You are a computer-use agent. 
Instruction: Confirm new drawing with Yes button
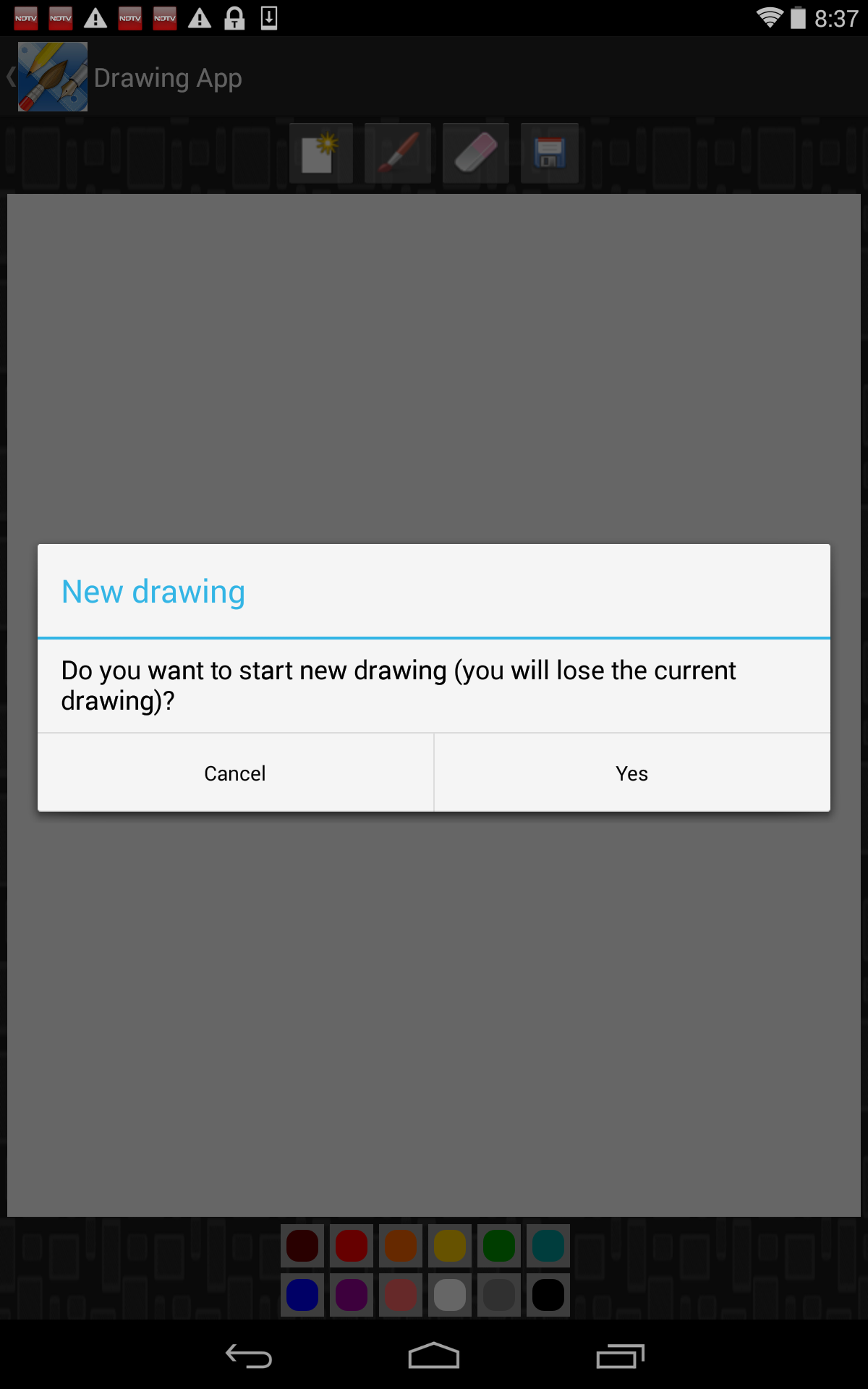tap(632, 773)
